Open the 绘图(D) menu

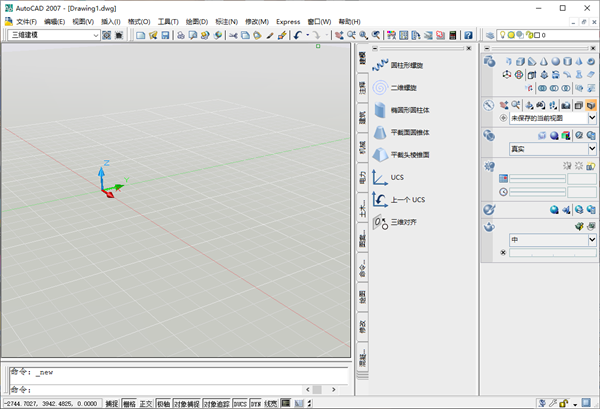197,21
